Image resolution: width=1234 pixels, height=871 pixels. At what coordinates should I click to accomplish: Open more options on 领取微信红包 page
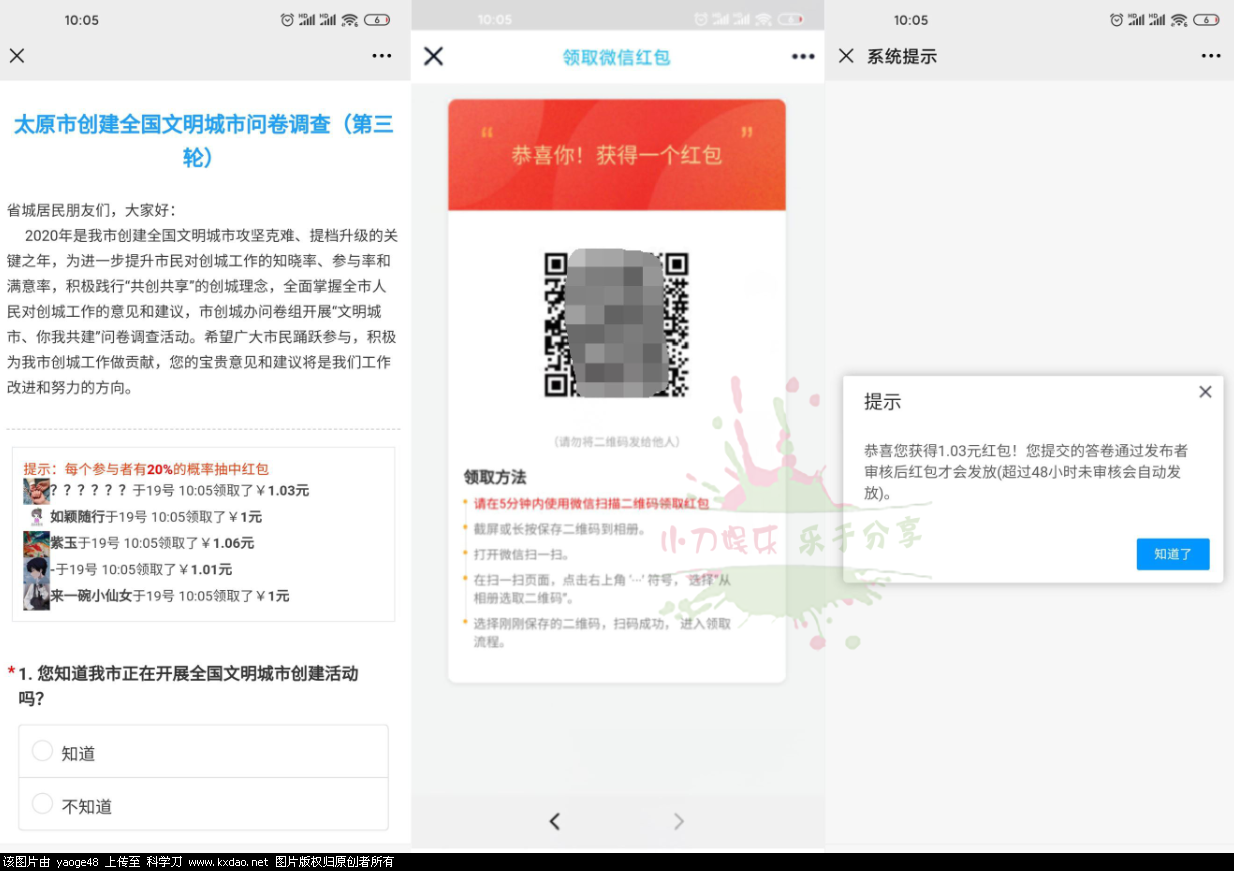click(803, 57)
